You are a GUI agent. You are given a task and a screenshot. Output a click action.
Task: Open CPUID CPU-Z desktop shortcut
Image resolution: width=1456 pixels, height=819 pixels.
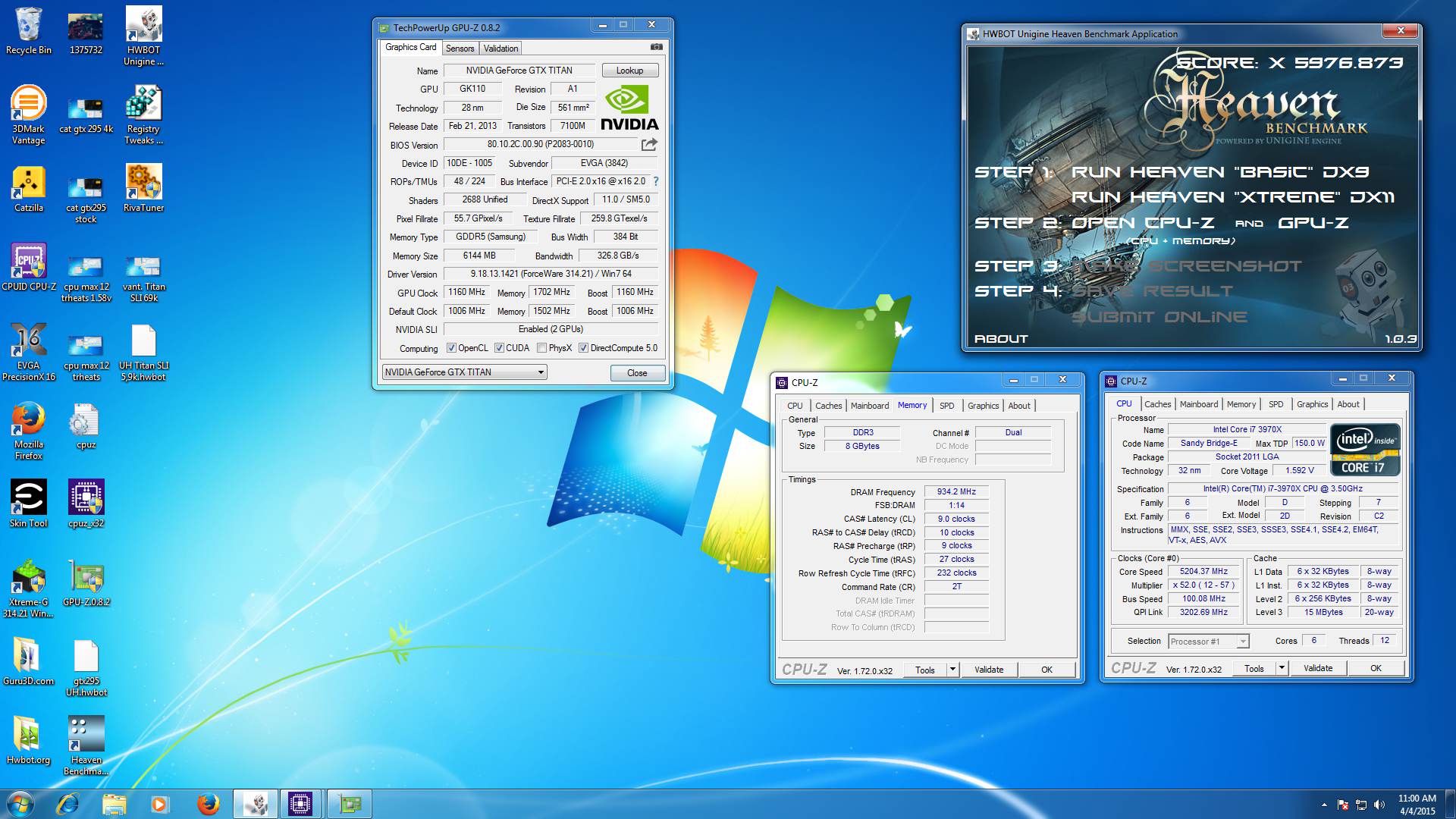pyautogui.click(x=29, y=267)
